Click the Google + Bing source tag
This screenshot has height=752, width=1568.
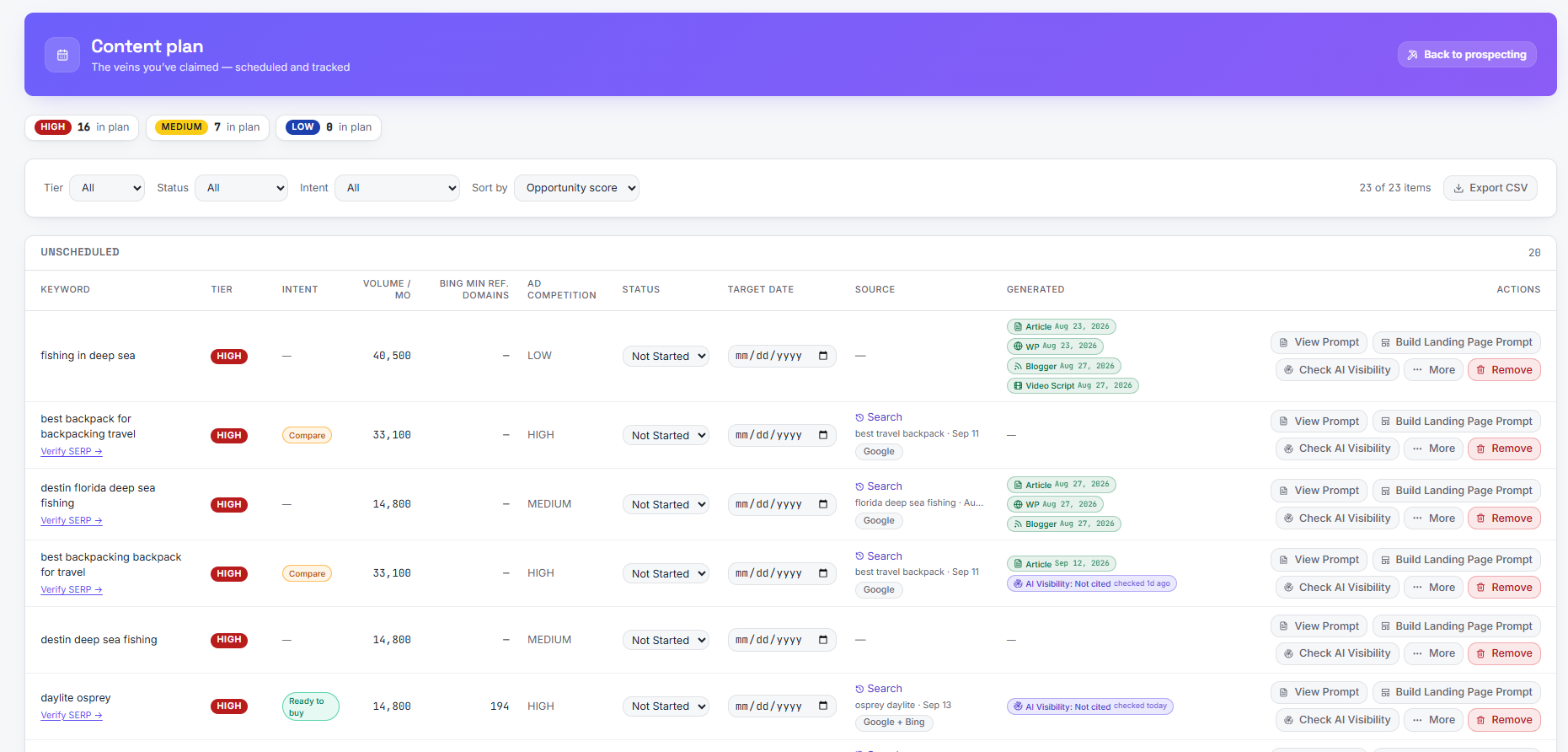coord(894,722)
